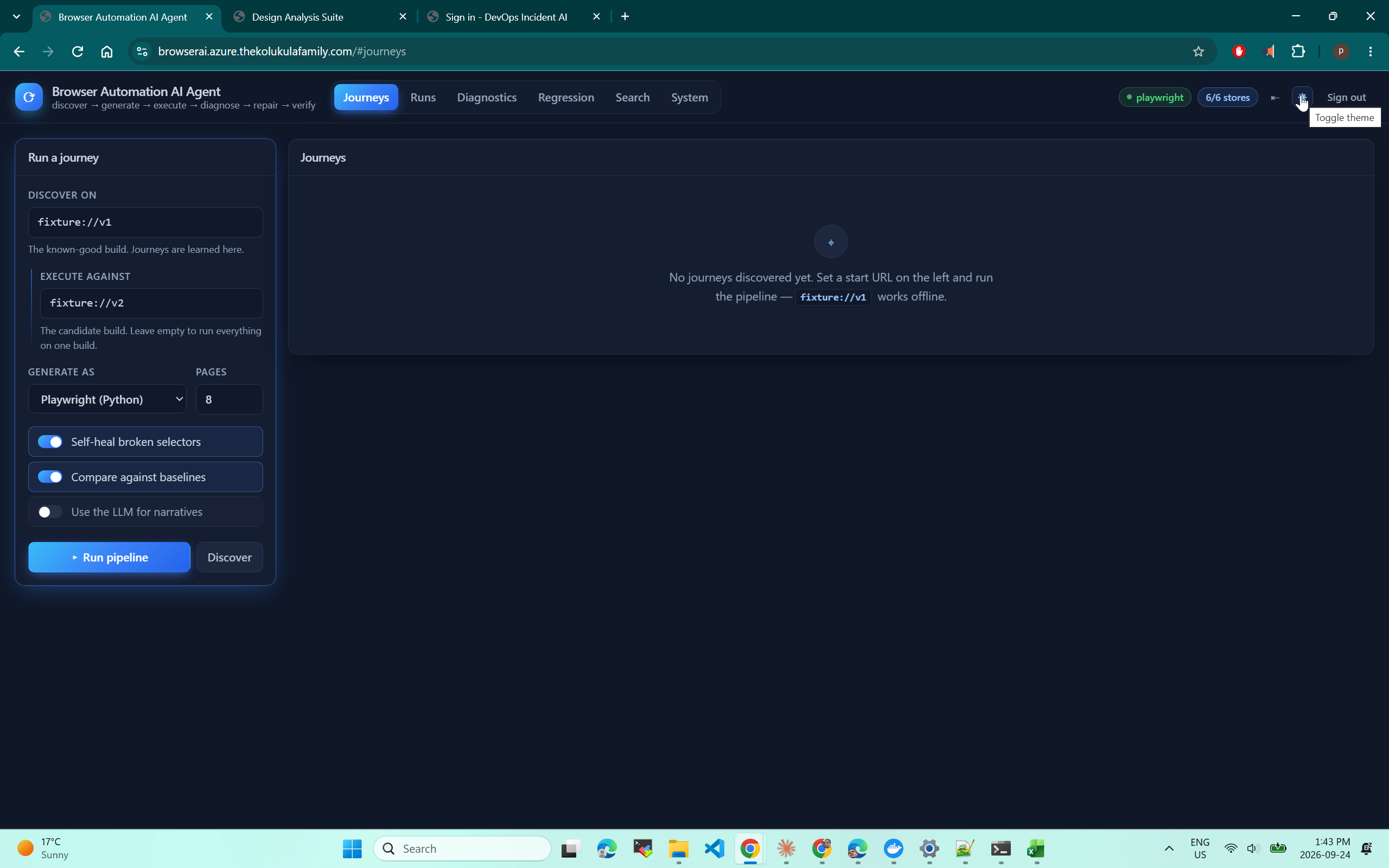Open Excel from the taskbar
Screen dimensions: 1389x868
[x=1036, y=848]
